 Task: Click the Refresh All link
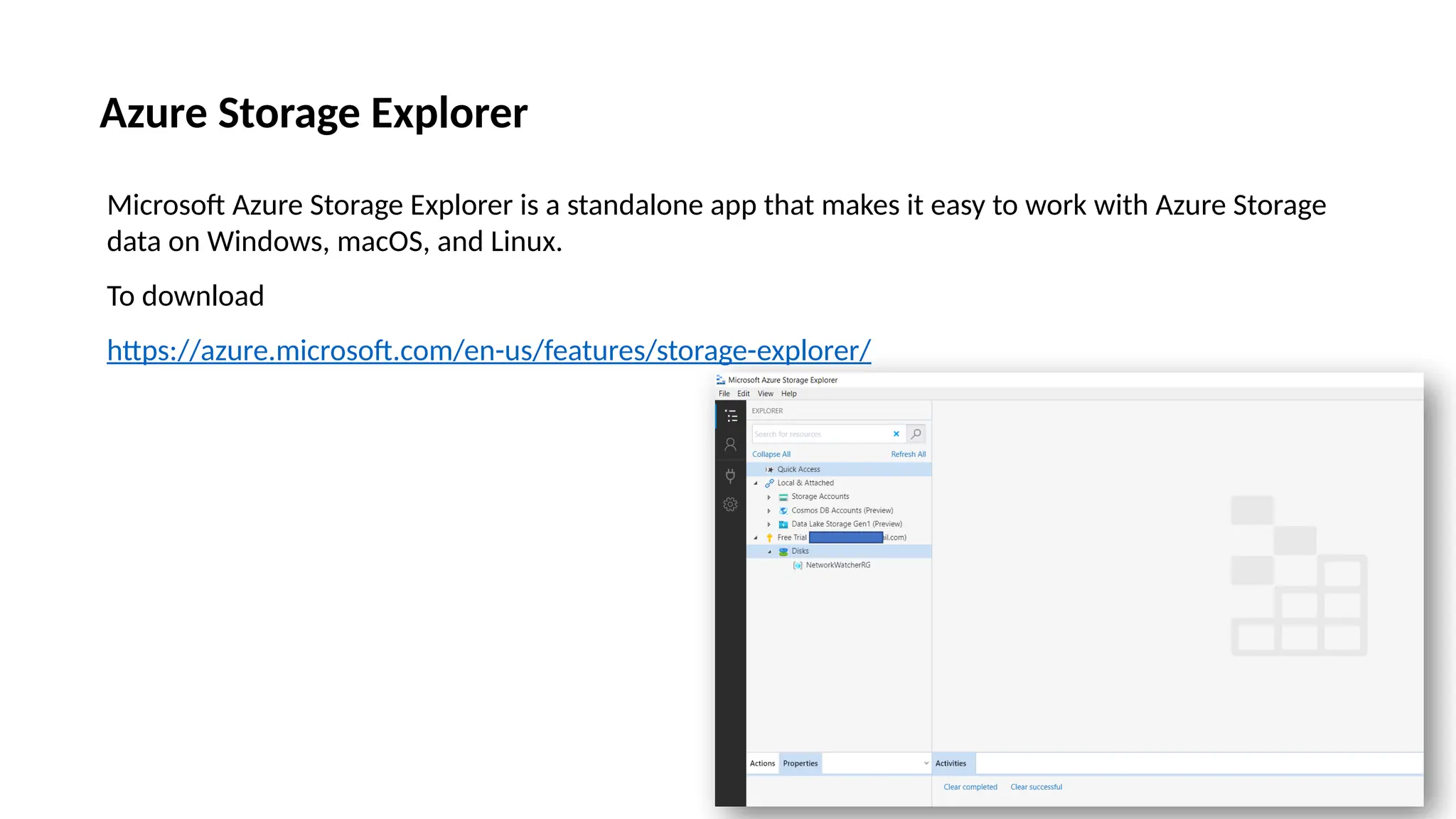click(909, 454)
